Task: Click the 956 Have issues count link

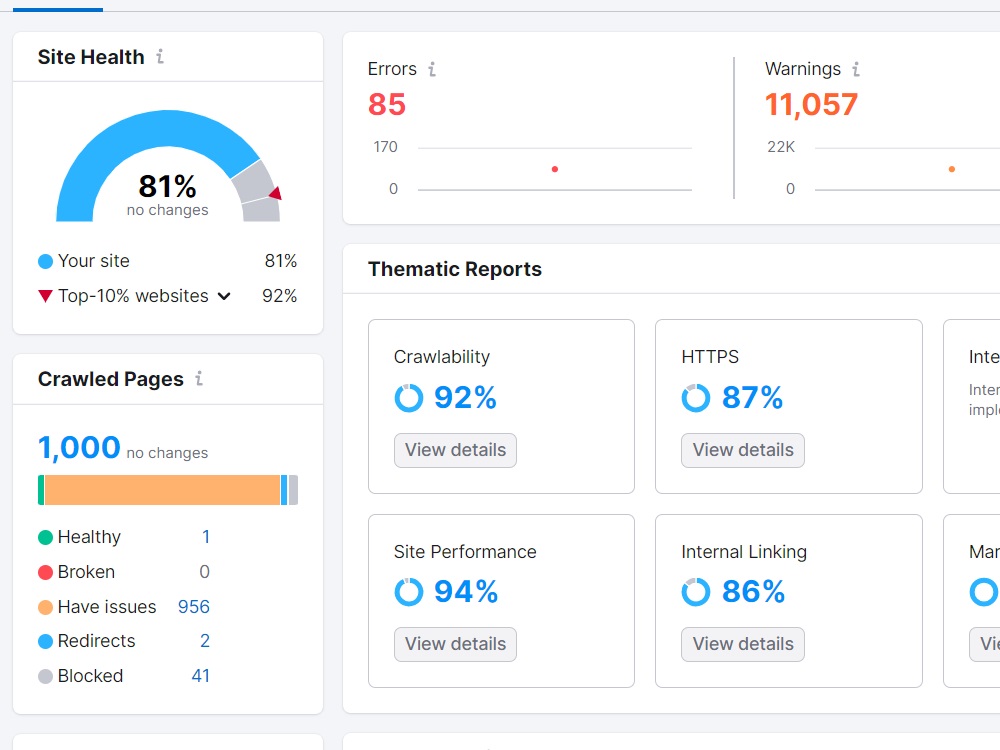Action: (x=194, y=606)
